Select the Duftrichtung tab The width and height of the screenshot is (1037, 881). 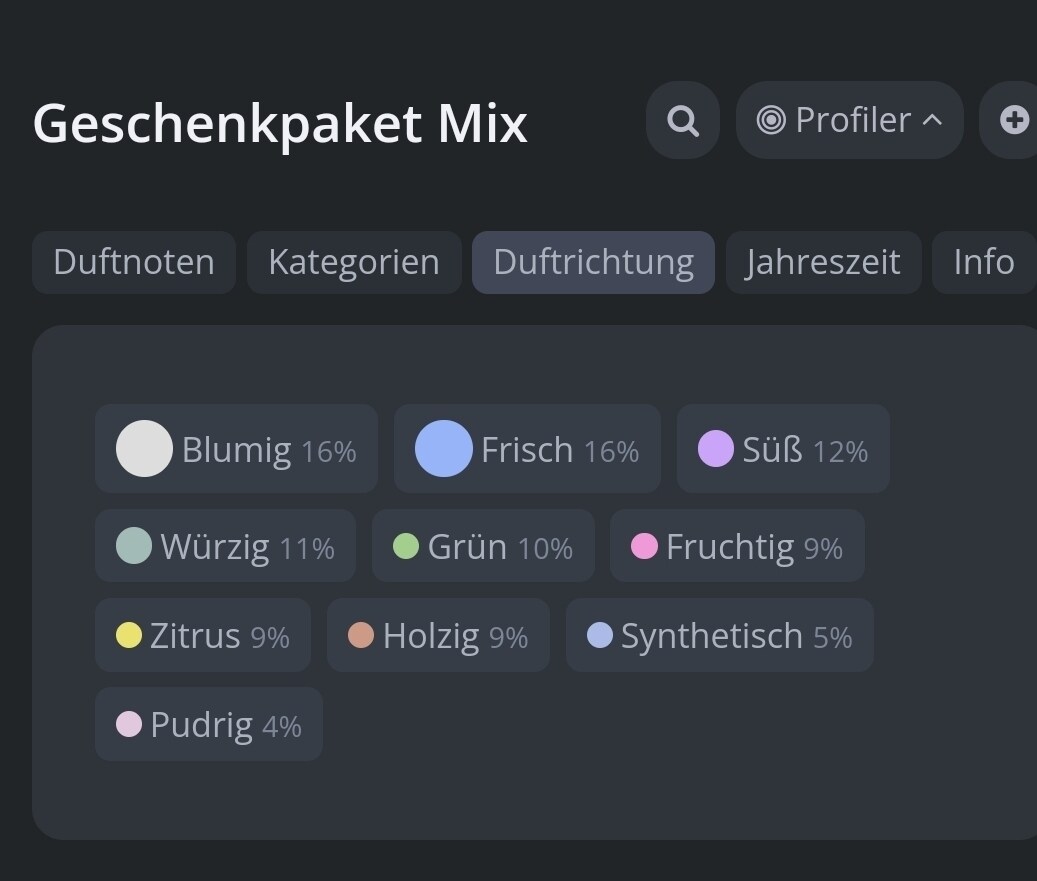pos(593,262)
